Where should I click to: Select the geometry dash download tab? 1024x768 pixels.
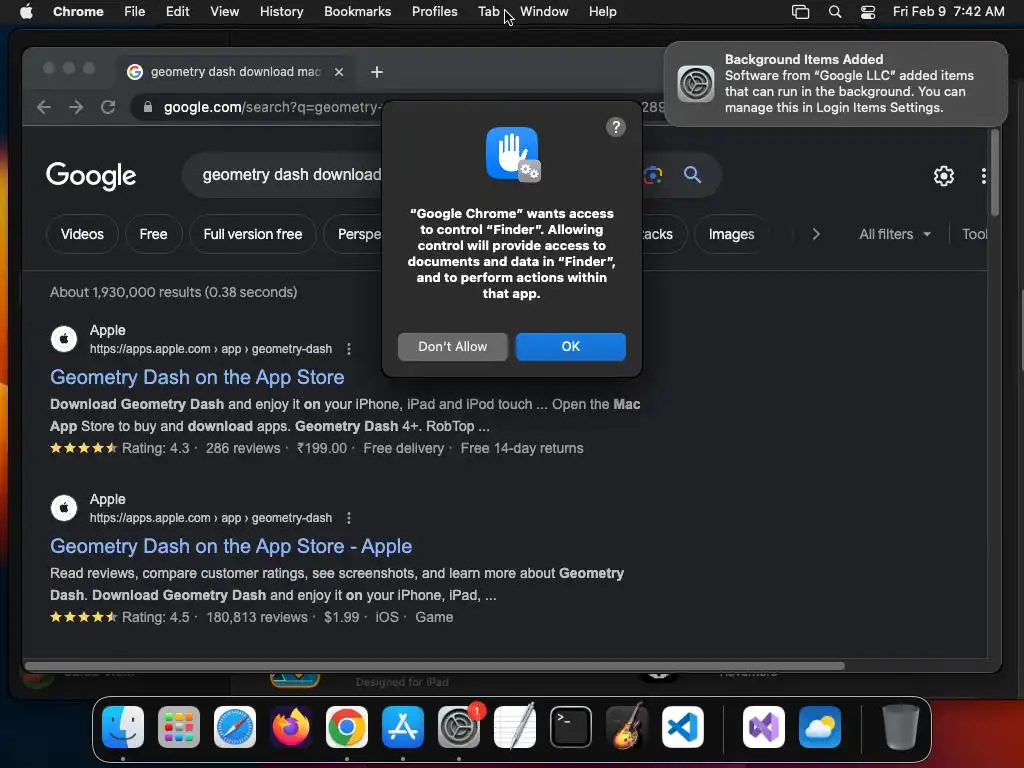coord(236,72)
